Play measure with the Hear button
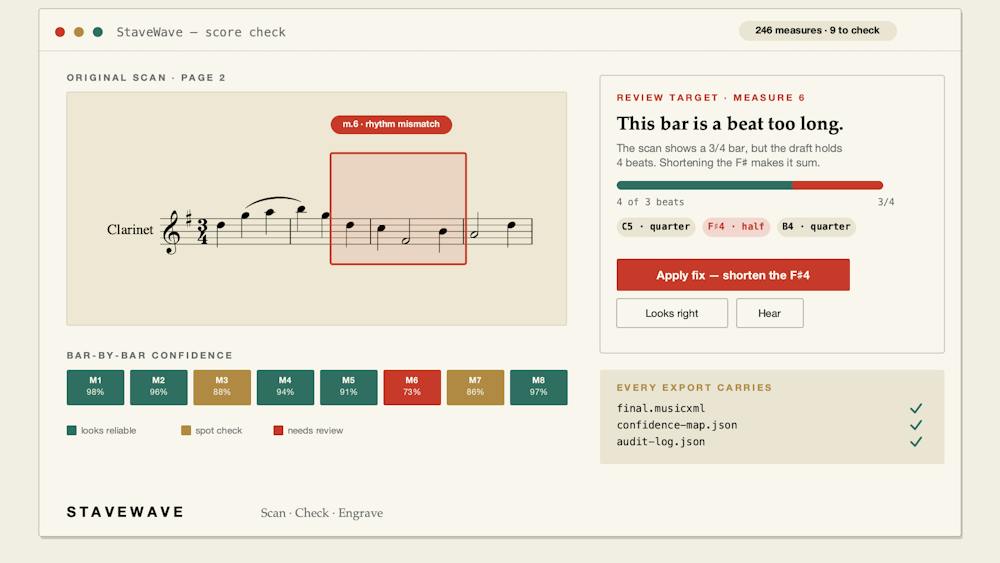 pos(769,313)
